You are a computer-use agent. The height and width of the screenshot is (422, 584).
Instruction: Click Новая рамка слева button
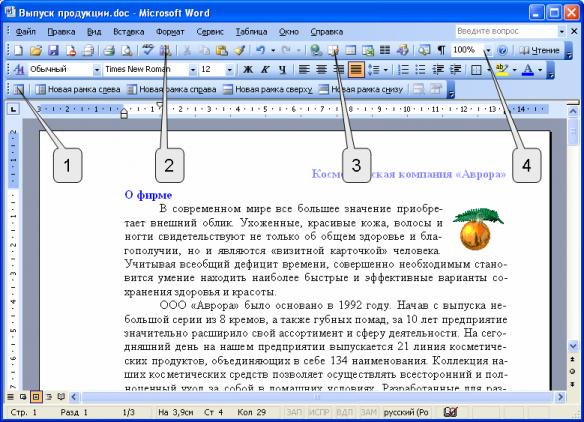pyautogui.click(x=77, y=89)
